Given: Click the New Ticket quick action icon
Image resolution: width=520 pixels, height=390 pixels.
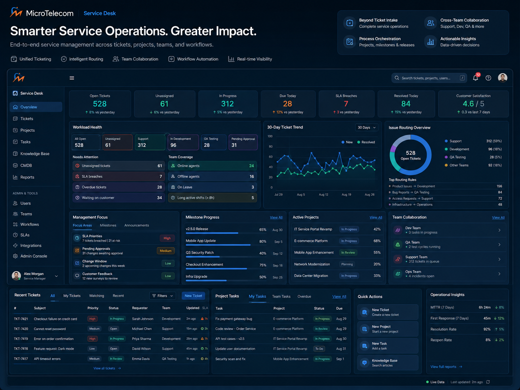Looking at the screenshot, I should (365, 312).
